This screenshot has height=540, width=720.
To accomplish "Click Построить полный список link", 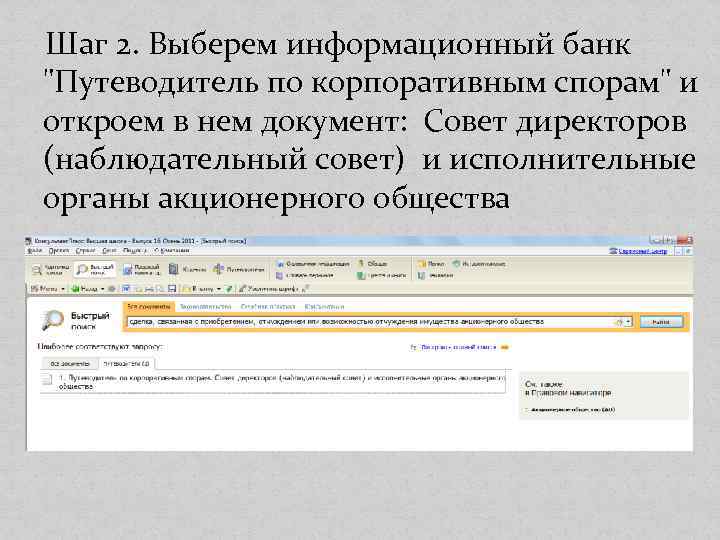I will [458, 348].
